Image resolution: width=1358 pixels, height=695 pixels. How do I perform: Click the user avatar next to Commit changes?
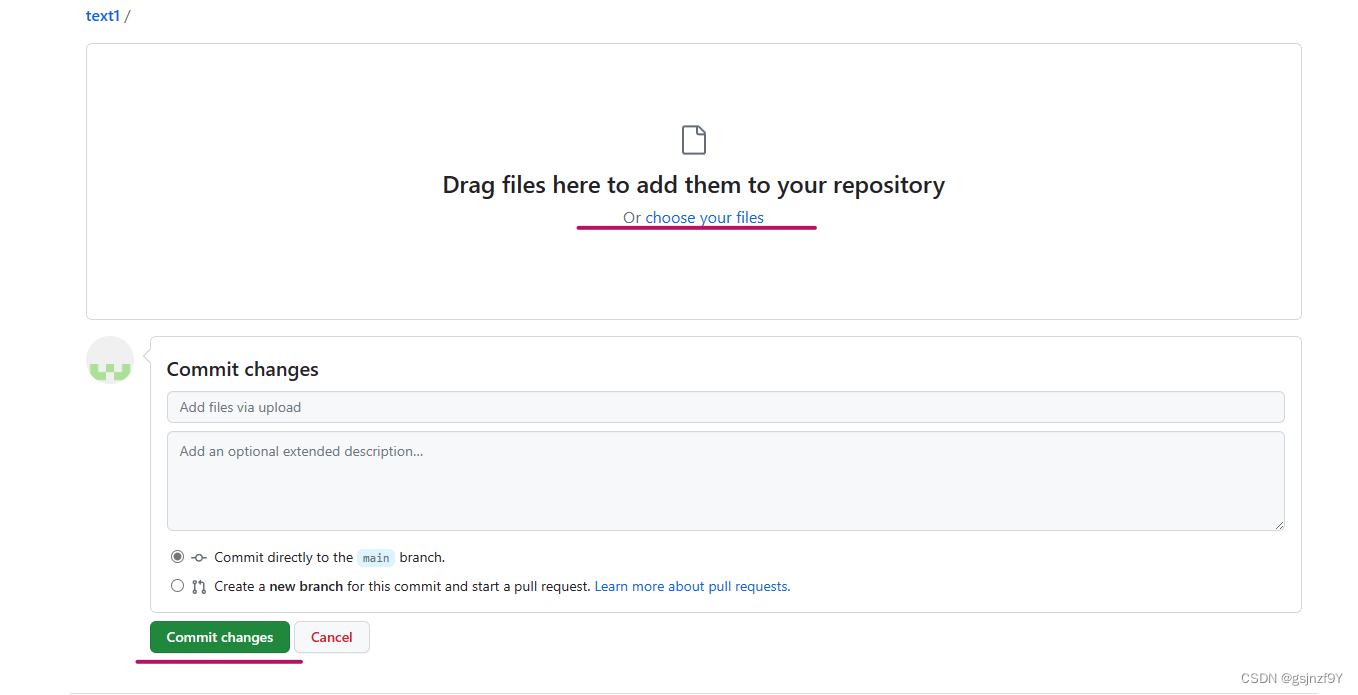point(110,359)
